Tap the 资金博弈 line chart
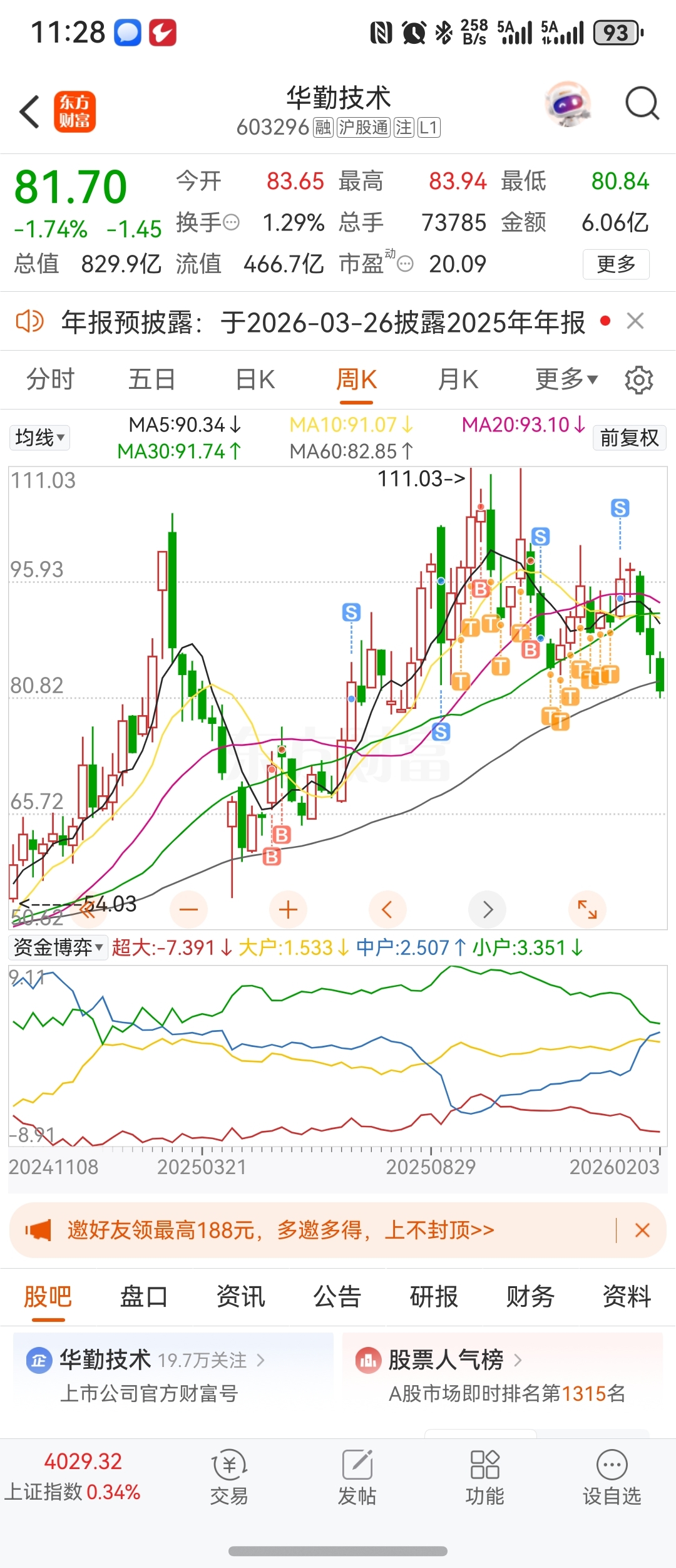The width and height of the screenshot is (676, 1568). pyautogui.click(x=338, y=1056)
